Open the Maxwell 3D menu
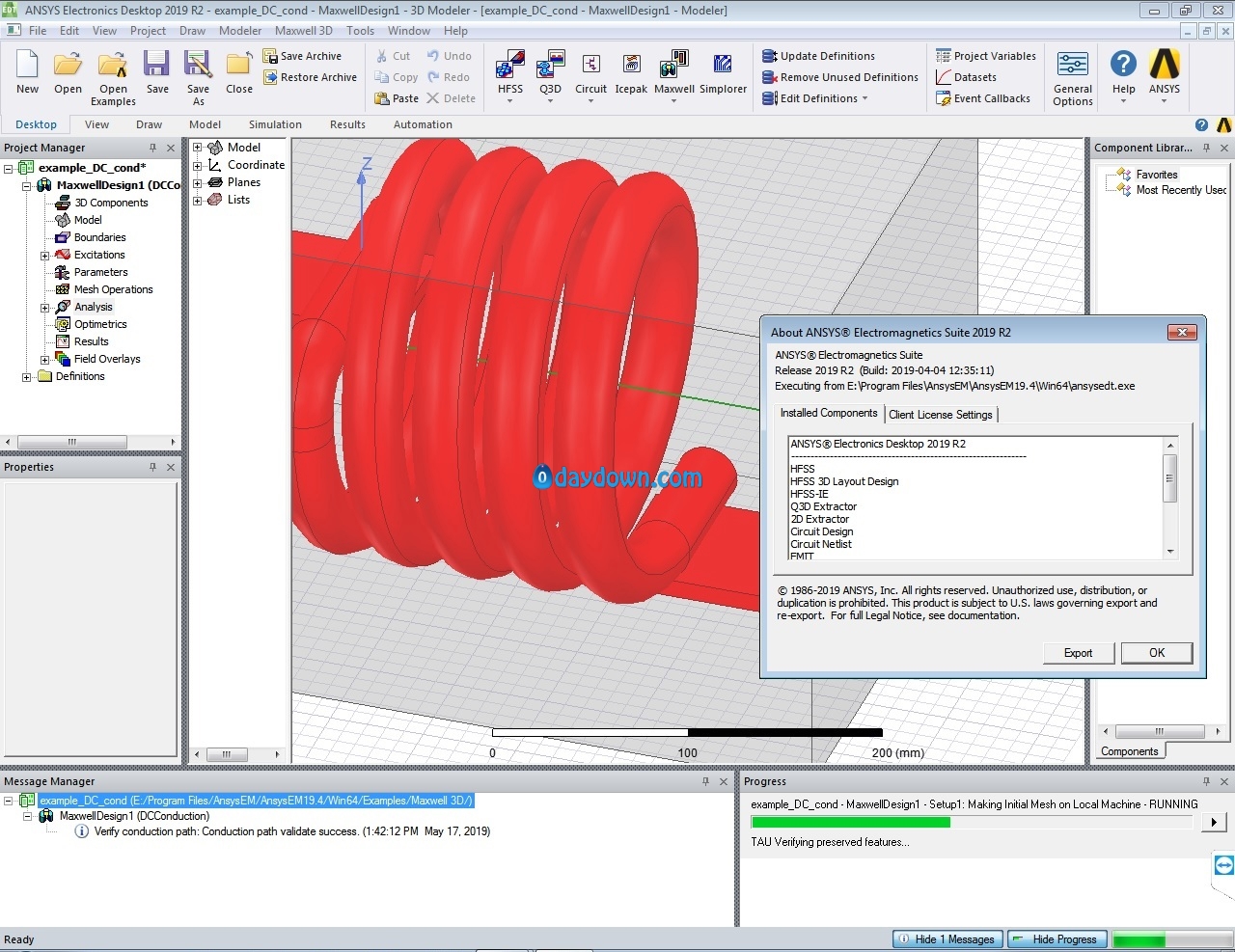 [304, 31]
